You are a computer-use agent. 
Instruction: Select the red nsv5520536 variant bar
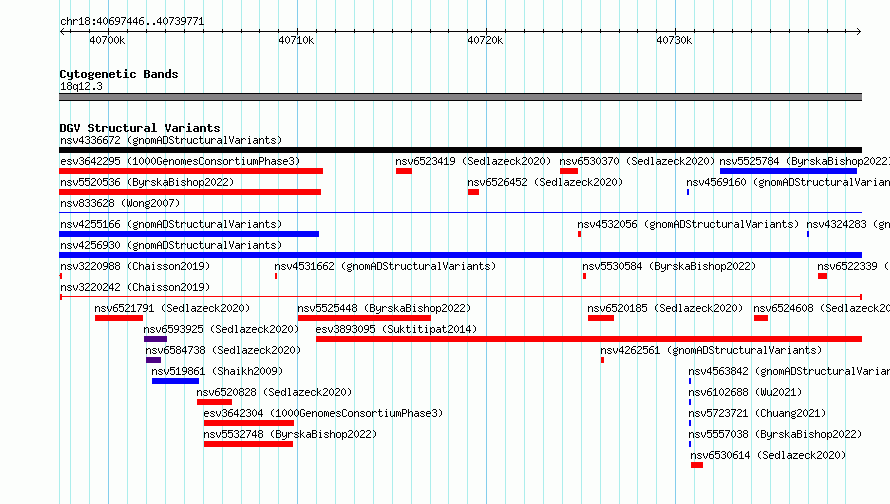[x=190, y=192]
